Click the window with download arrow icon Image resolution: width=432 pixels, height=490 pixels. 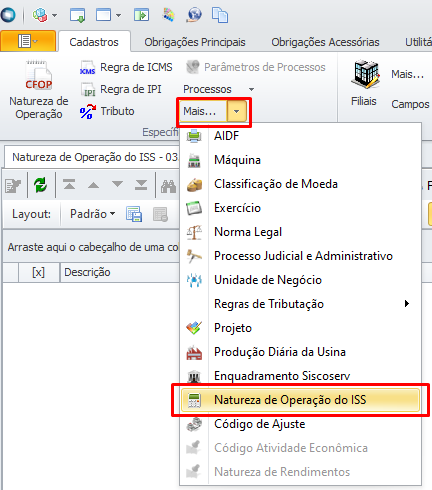77,15
